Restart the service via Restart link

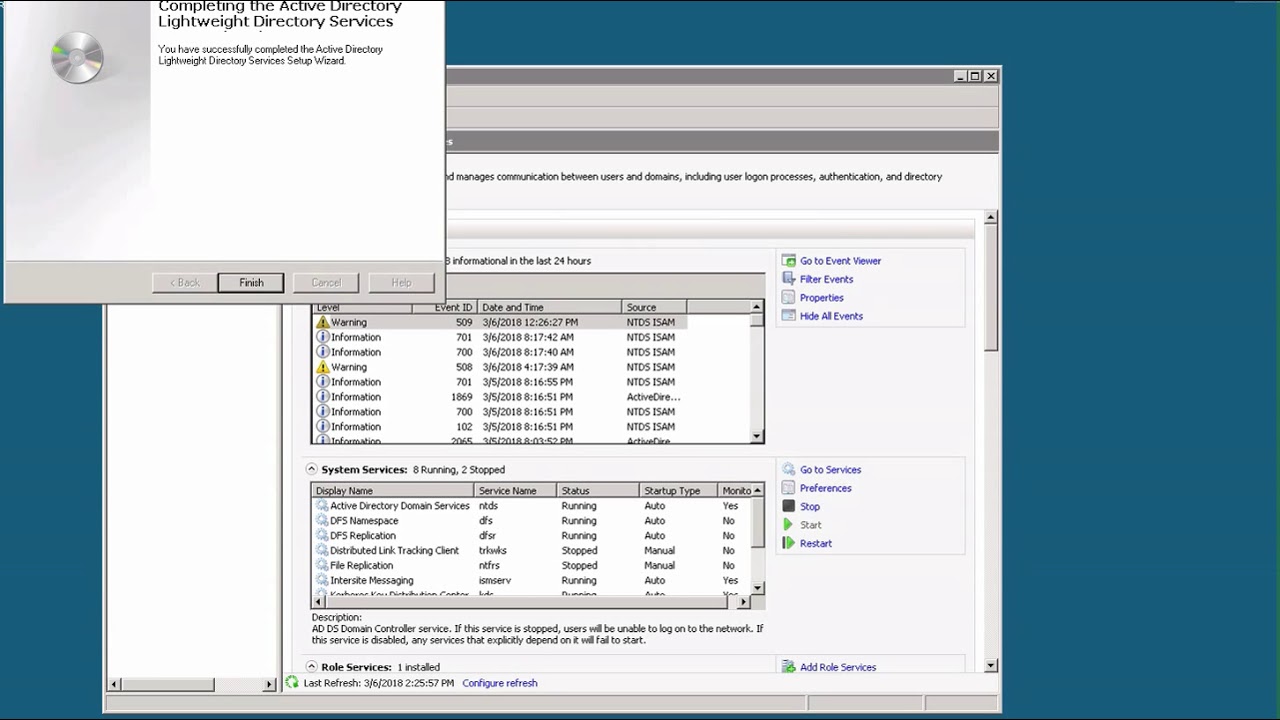click(x=815, y=544)
